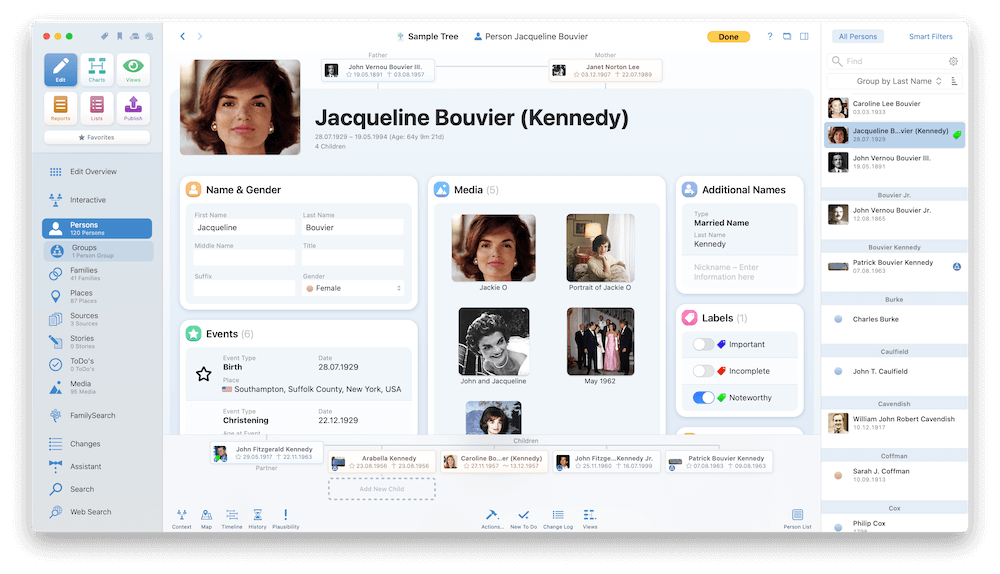Open Find settings gear in person list
Image resolution: width=1000 pixels, height=574 pixels.
tap(953, 61)
